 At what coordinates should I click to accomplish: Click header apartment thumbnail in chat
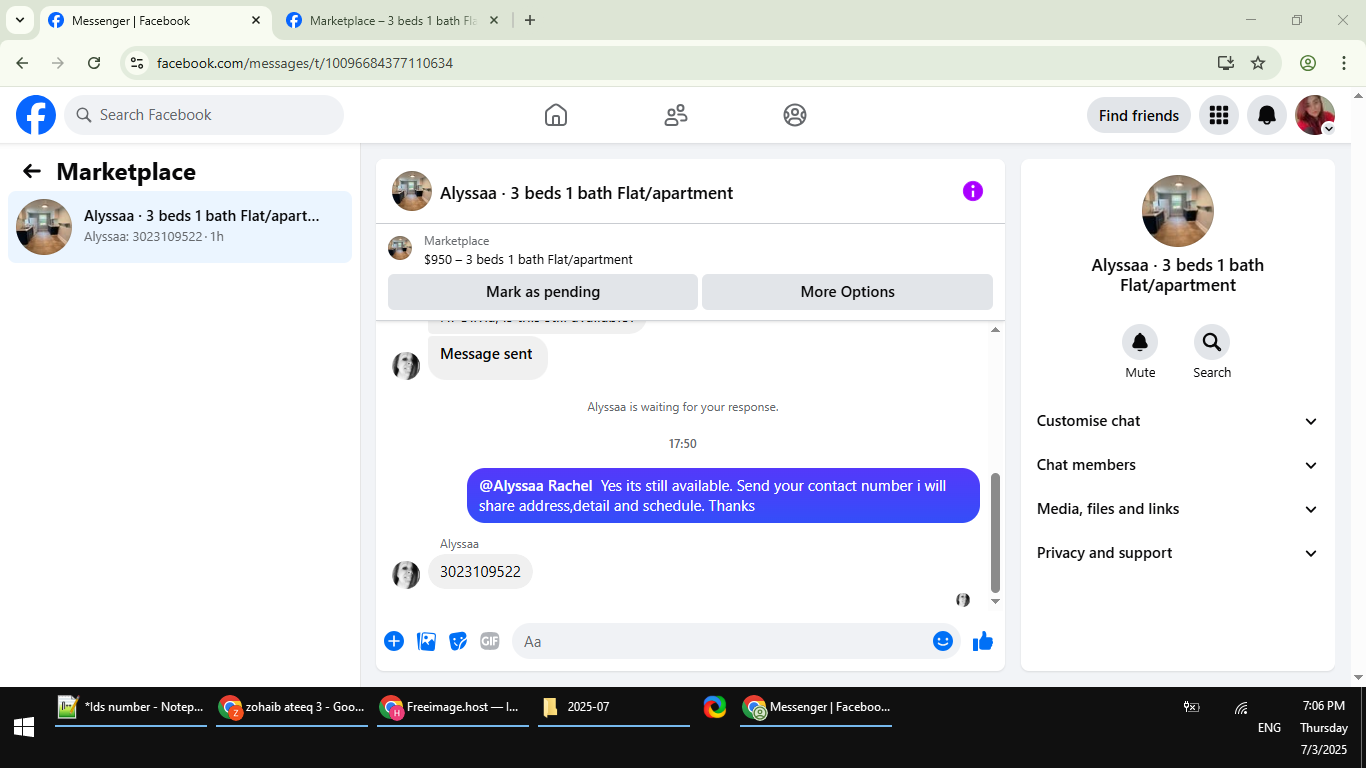pyautogui.click(x=412, y=191)
